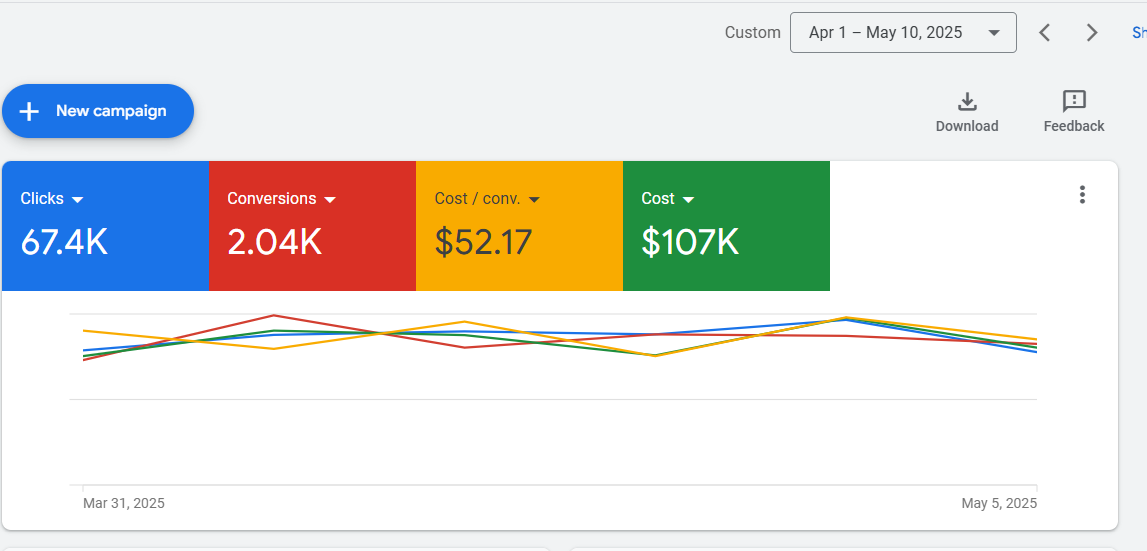Open the Apr 1 – May 10, 2025 date picker
The height and width of the screenshot is (551, 1147).
(x=903, y=33)
